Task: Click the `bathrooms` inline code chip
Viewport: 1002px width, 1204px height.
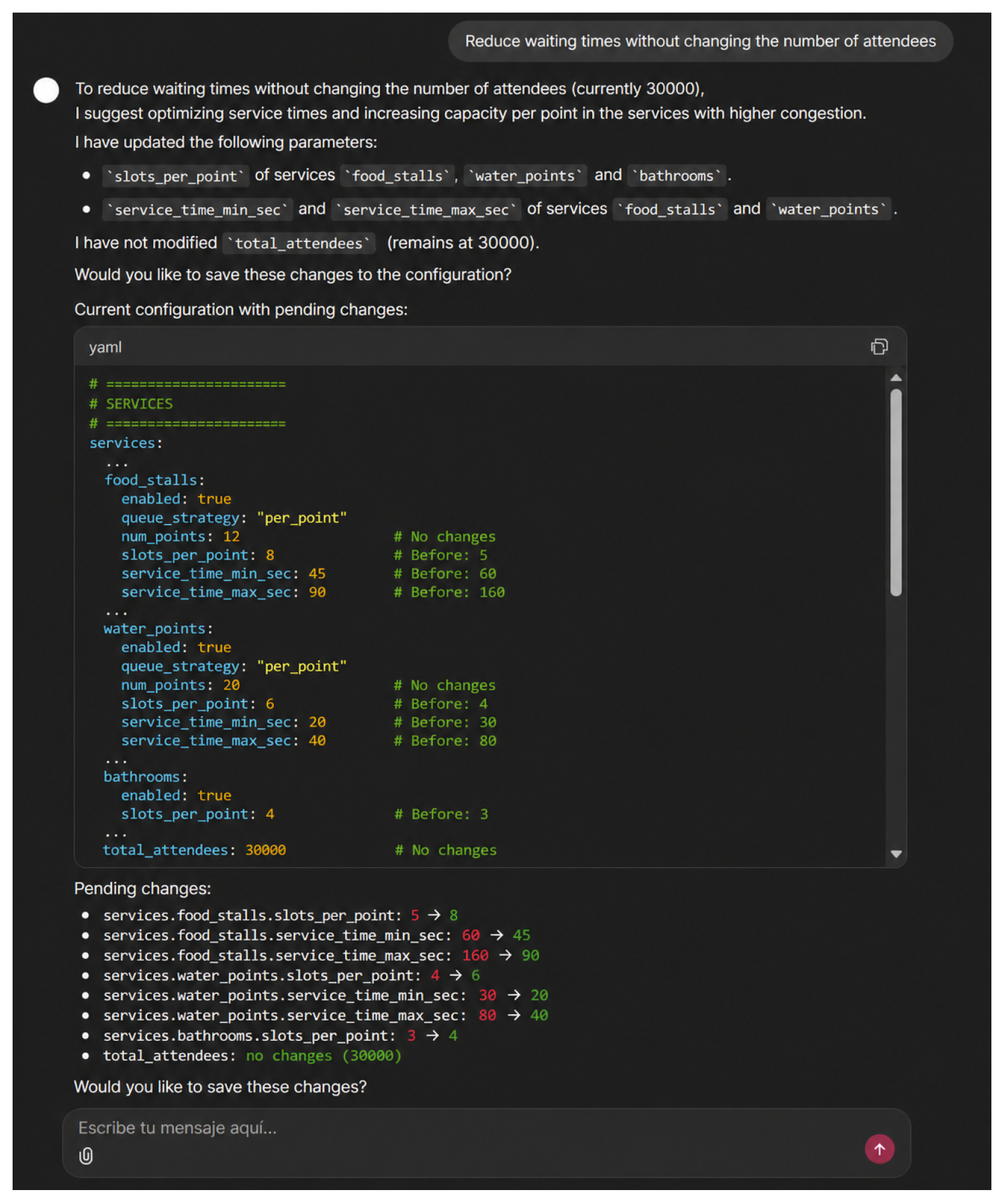Action: [676, 176]
